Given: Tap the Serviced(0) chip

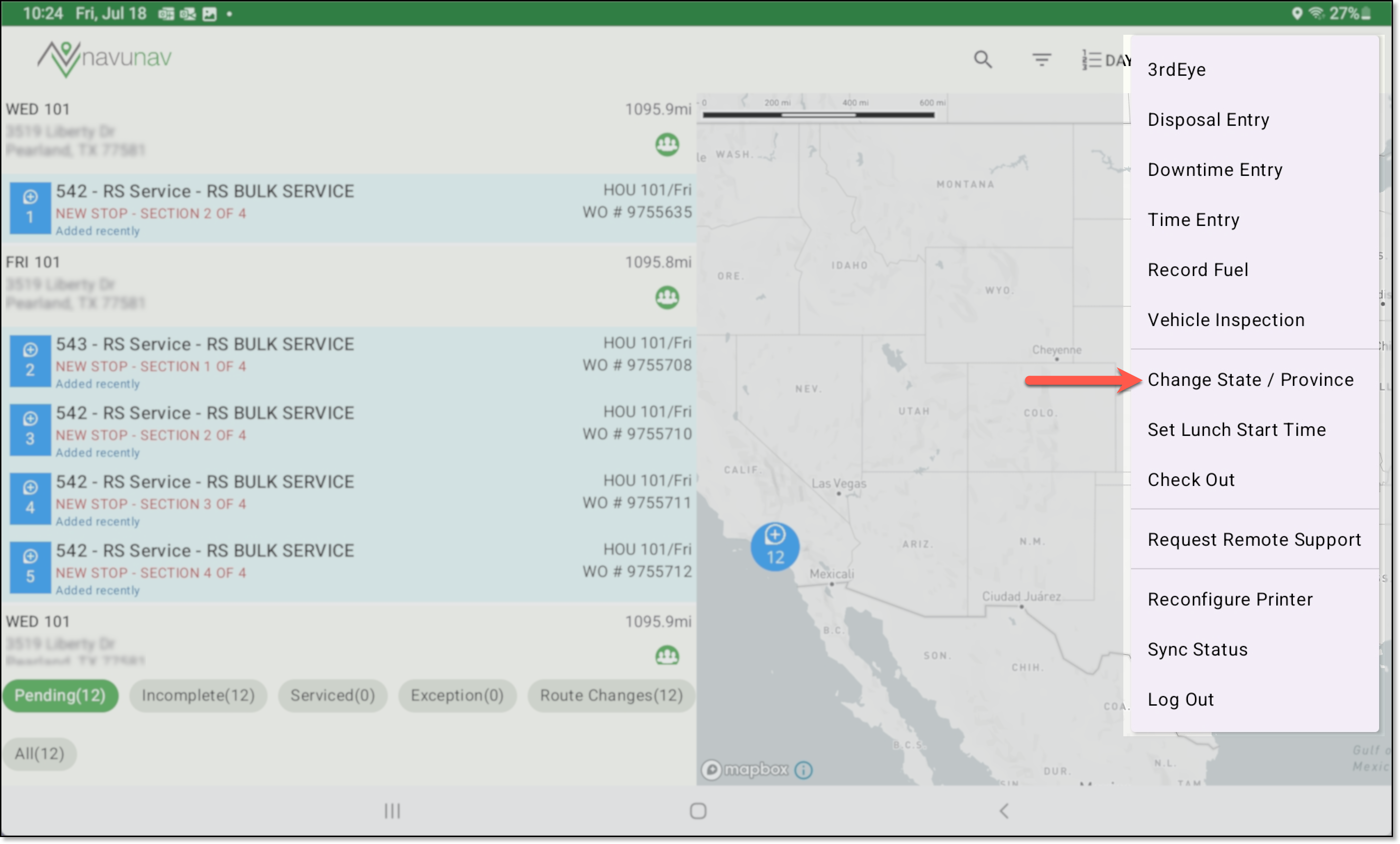Looking at the screenshot, I should coord(332,695).
